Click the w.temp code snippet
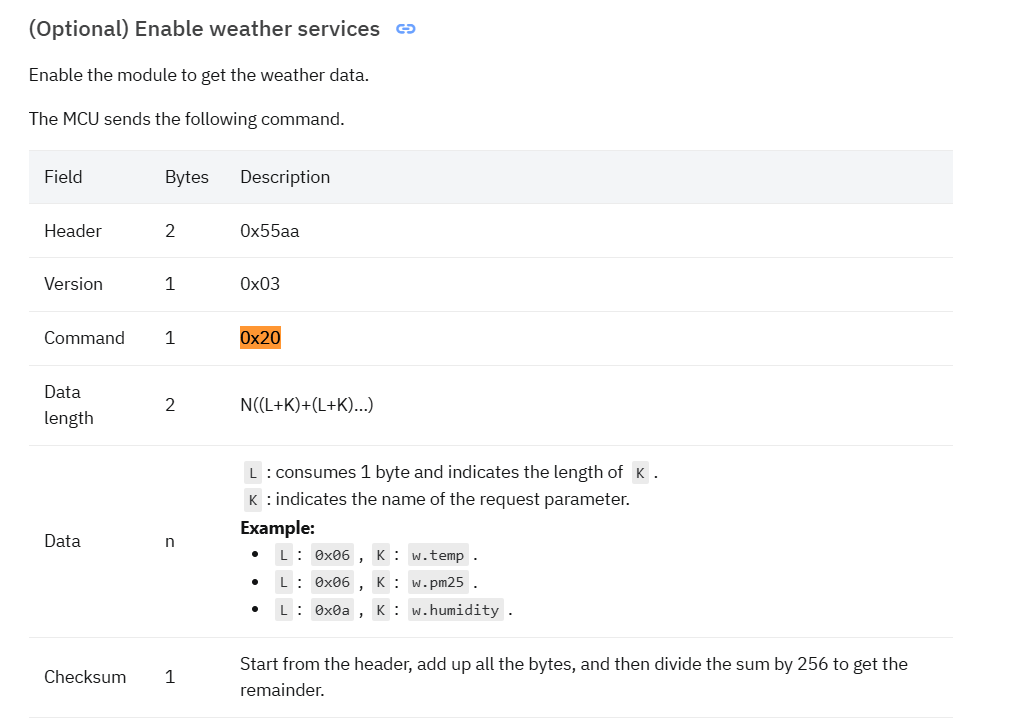The width and height of the screenshot is (1011, 727). [x=438, y=555]
